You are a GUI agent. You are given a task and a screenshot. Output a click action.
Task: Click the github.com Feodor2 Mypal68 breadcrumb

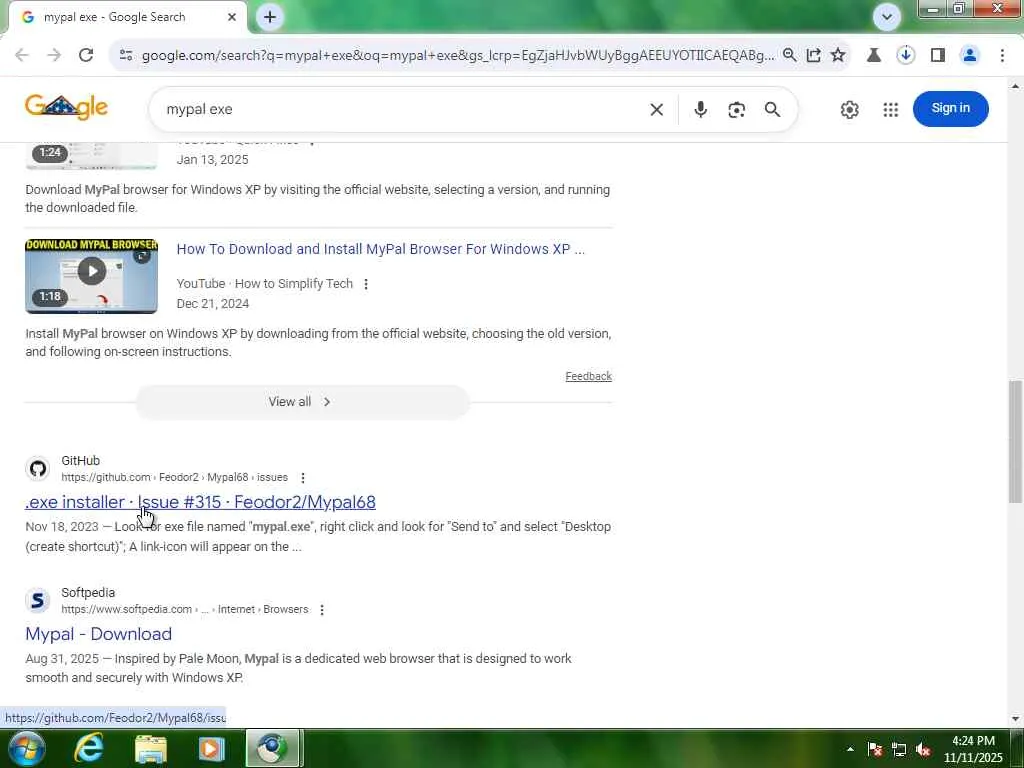(x=174, y=477)
